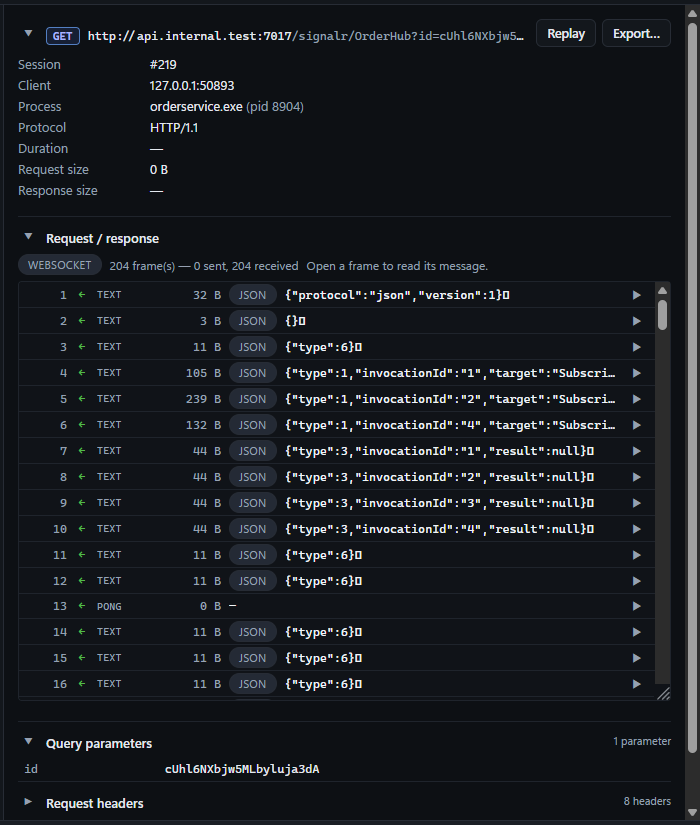Click the JSON badge on frame 16
Viewport: 700px width, 825px height.
point(253,685)
